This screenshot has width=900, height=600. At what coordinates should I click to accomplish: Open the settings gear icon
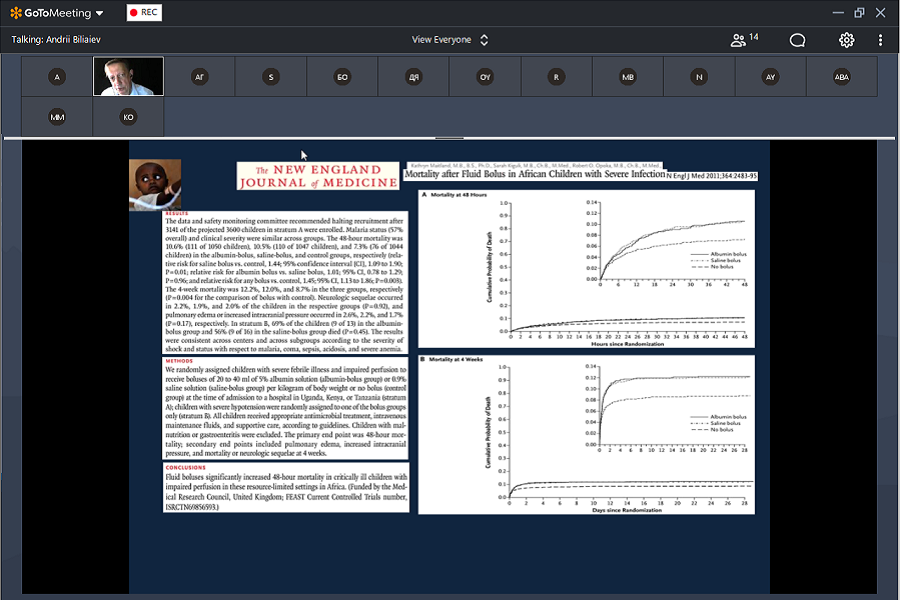[846, 40]
